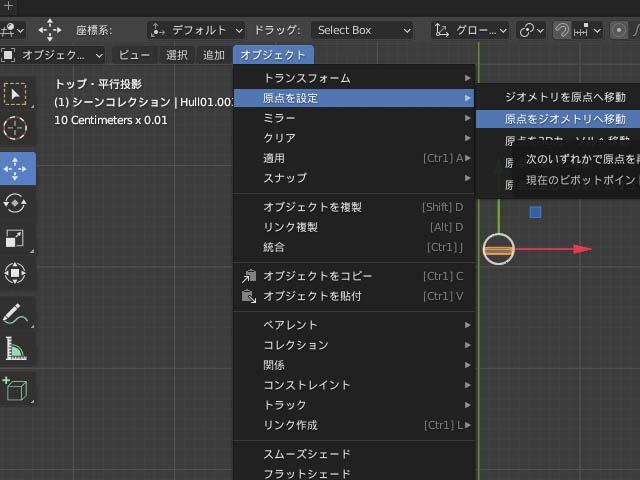The height and width of the screenshot is (480, 640).
Task: Close the オブジェクト menu header
Action: (273, 55)
